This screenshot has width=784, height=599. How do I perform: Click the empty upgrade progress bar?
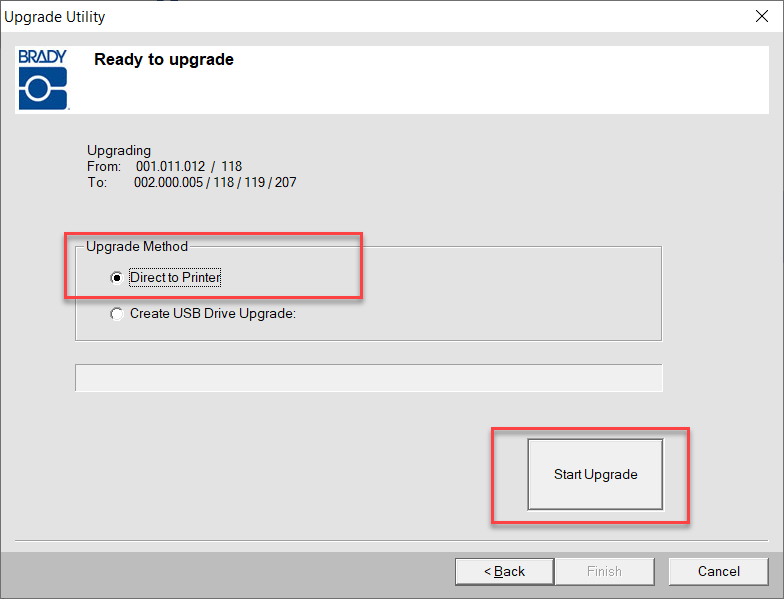click(368, 378)
